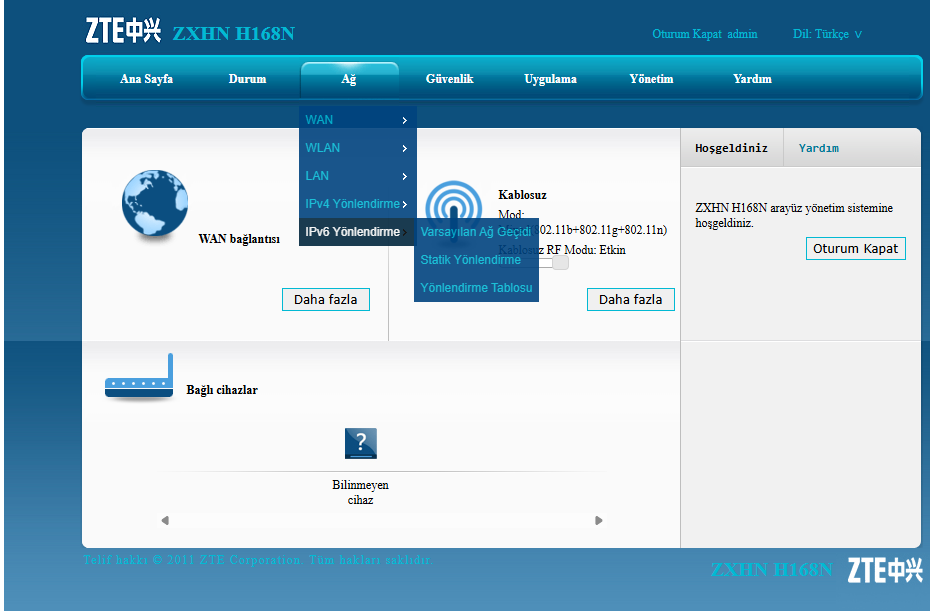Viewport: 930px width, 611px height.
Task: Expand IPv4 Yönlendirme submenu
Action: coord(358,203)
